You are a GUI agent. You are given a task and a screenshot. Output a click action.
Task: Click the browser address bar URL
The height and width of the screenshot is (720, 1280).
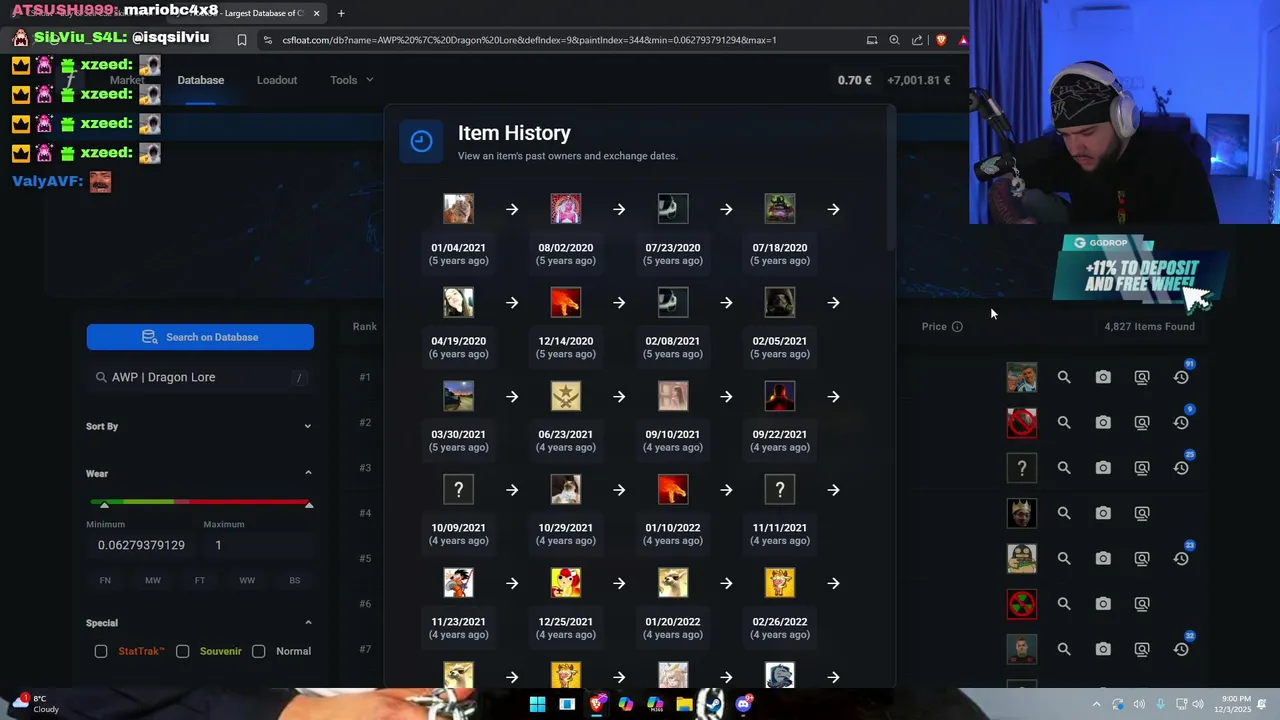529,40
